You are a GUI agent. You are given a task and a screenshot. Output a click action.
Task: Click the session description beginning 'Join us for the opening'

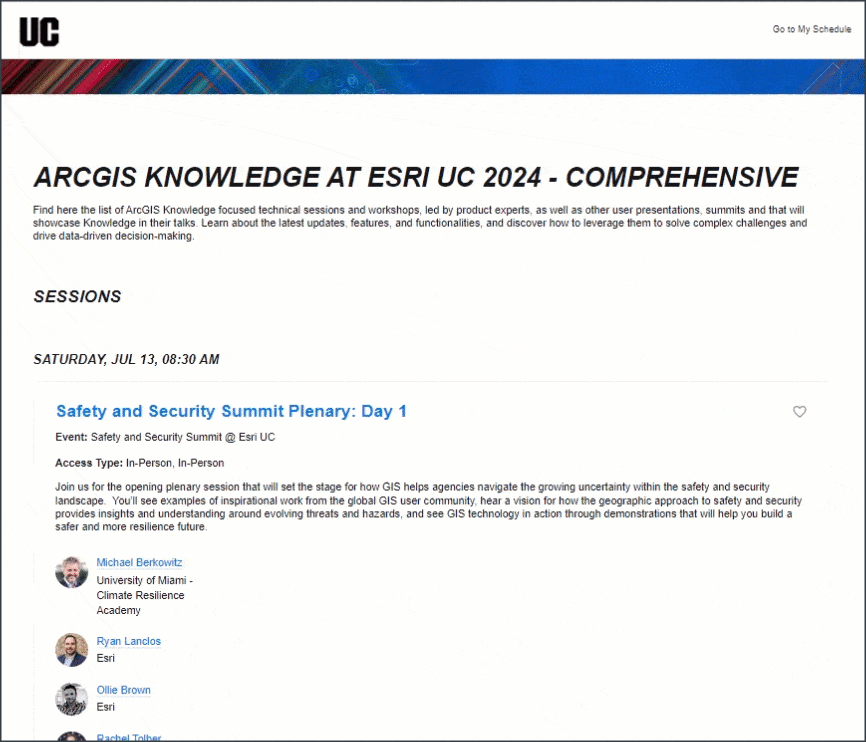(429, 507)
